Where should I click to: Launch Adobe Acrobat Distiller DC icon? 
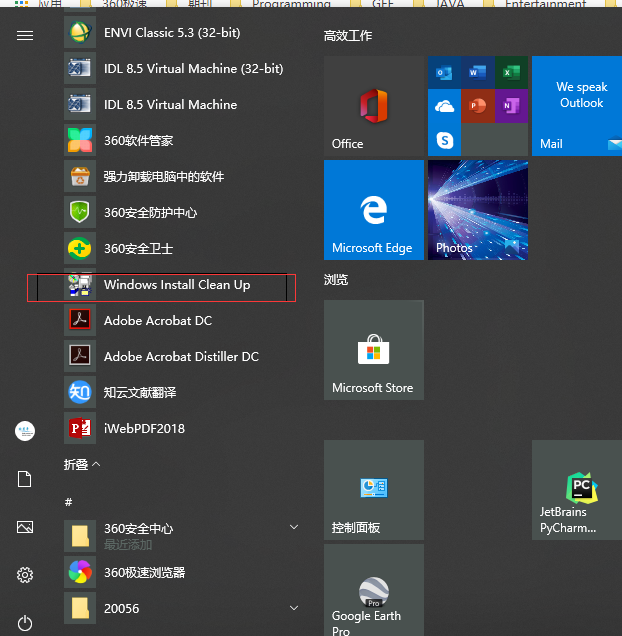pyautogui.click(x=80, y=356)
